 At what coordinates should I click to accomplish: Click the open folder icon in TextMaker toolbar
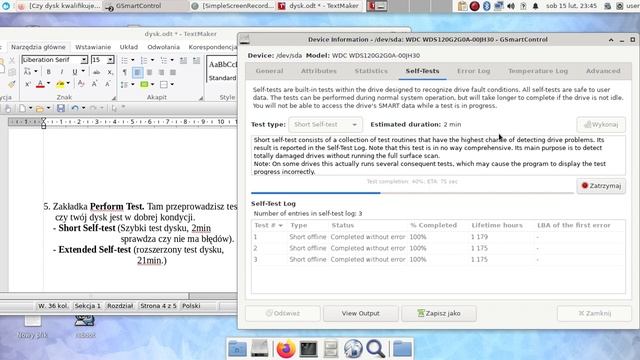40,108
